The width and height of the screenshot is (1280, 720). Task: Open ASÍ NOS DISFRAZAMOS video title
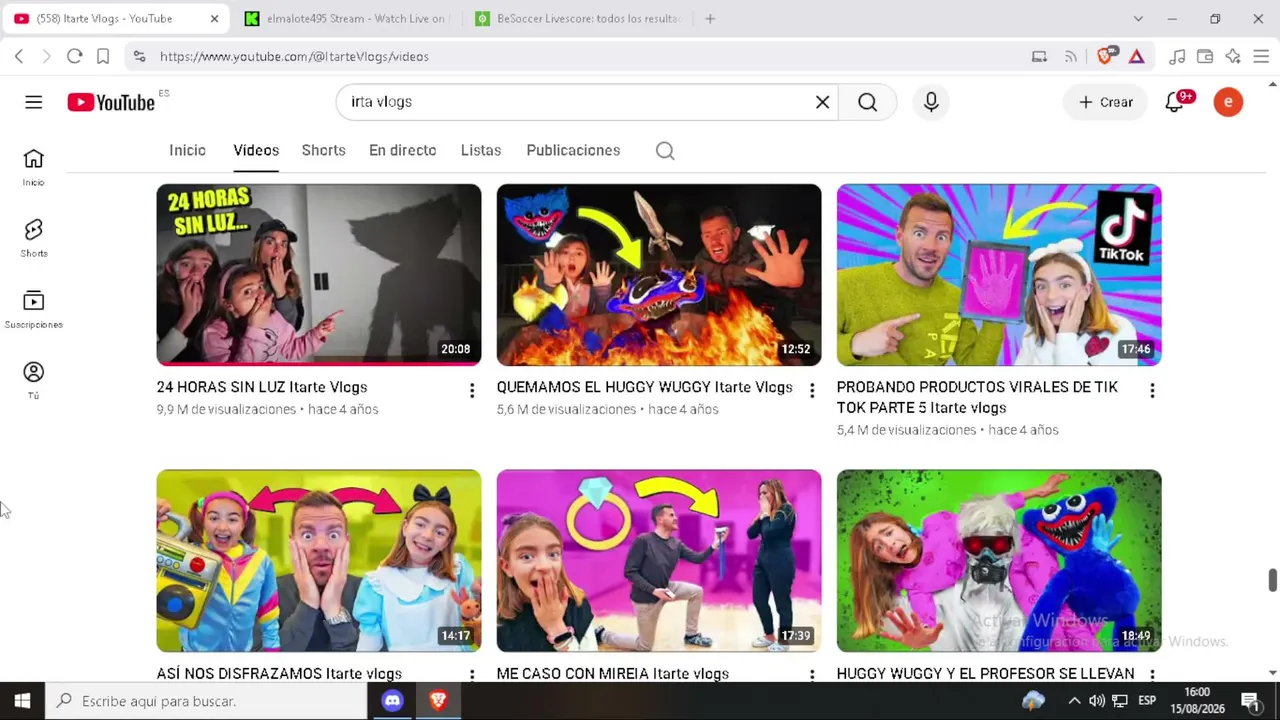pyautogui.click(x=279, y=674)
